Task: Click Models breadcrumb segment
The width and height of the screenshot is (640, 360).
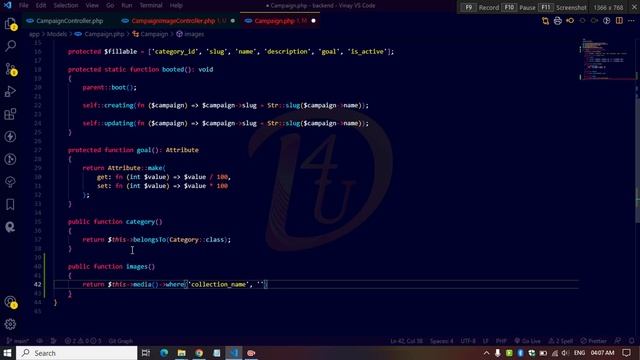Action: [x=57, y=34]
